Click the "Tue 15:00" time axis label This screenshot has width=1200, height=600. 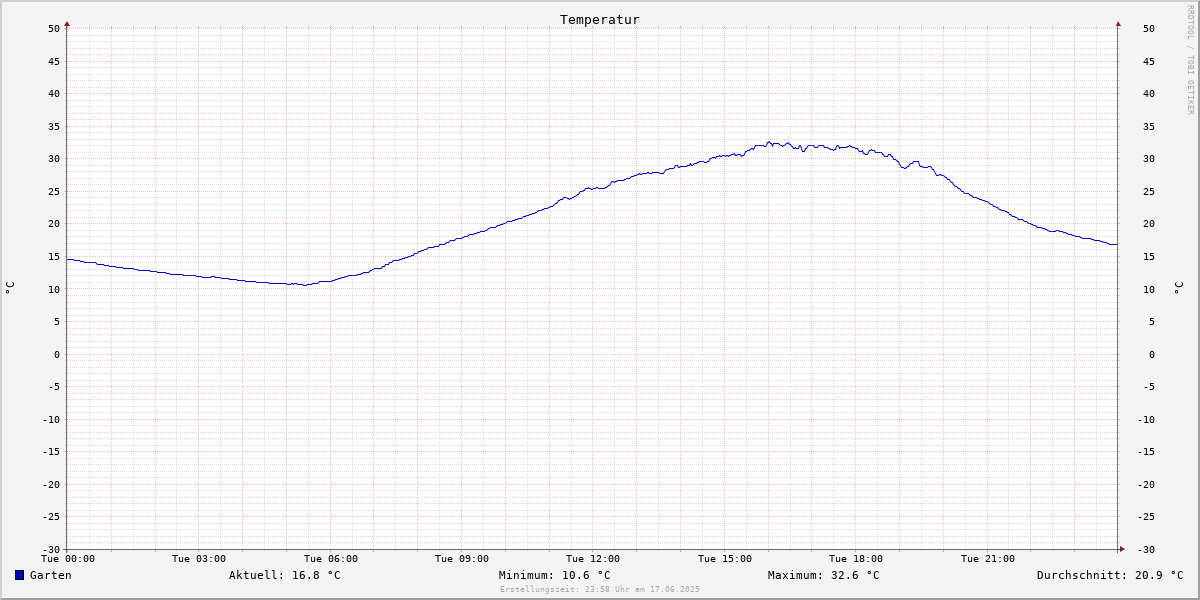(725, 559)
